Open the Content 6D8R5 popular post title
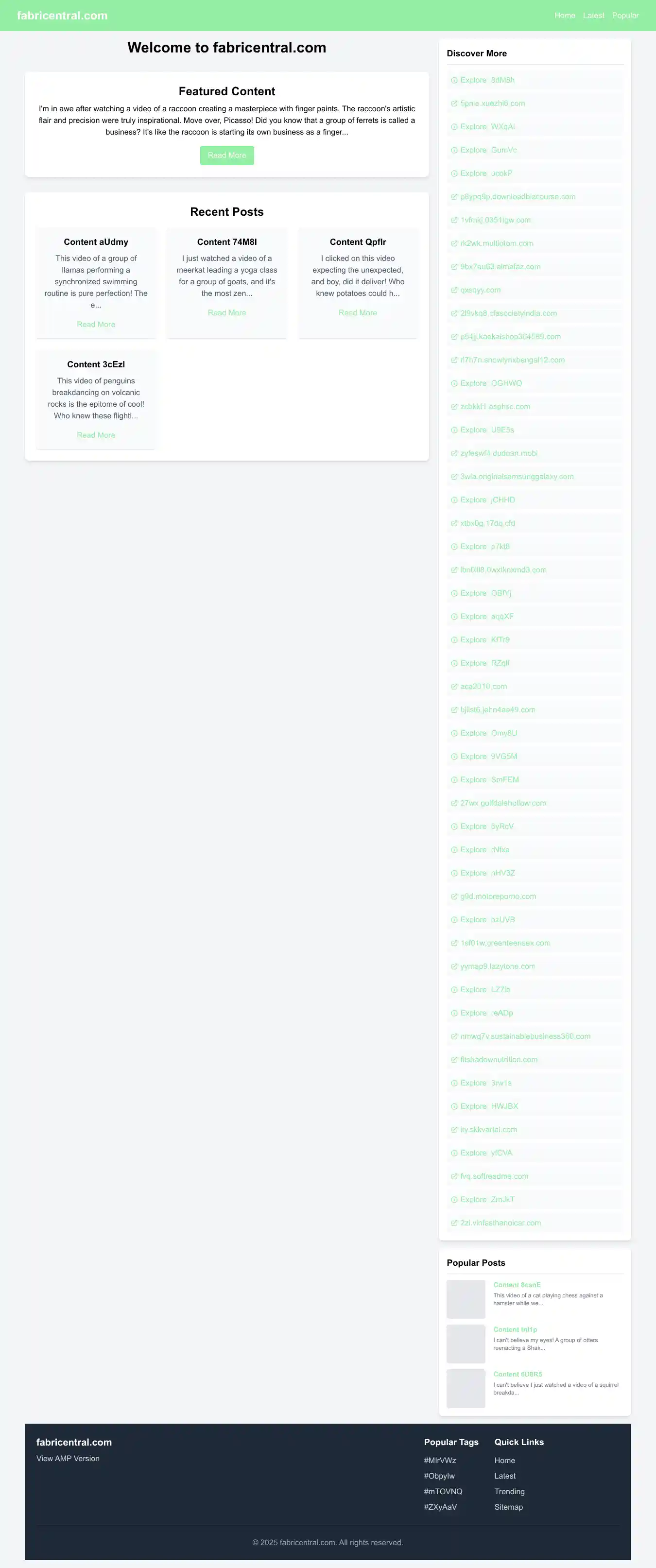 [517, 1375]
